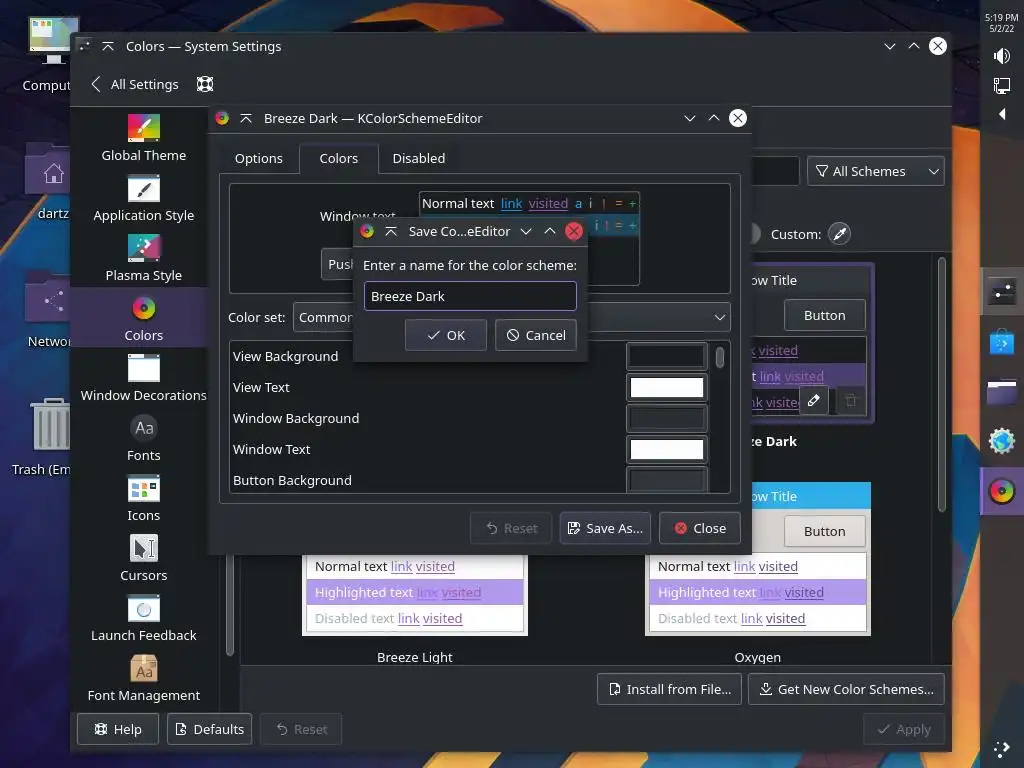Click the arrow expander in system panel
1024x768 pixels.
click(x=1002, y=114)
